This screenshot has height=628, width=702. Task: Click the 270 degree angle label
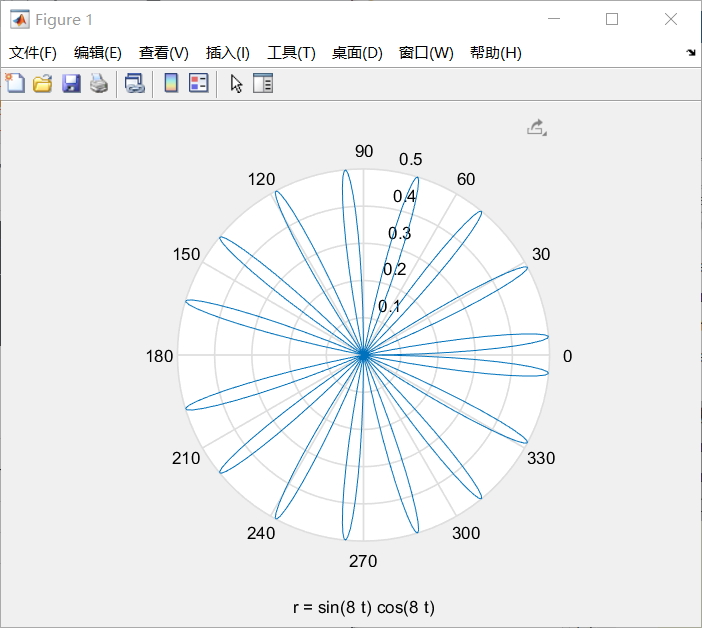[363, 561]
